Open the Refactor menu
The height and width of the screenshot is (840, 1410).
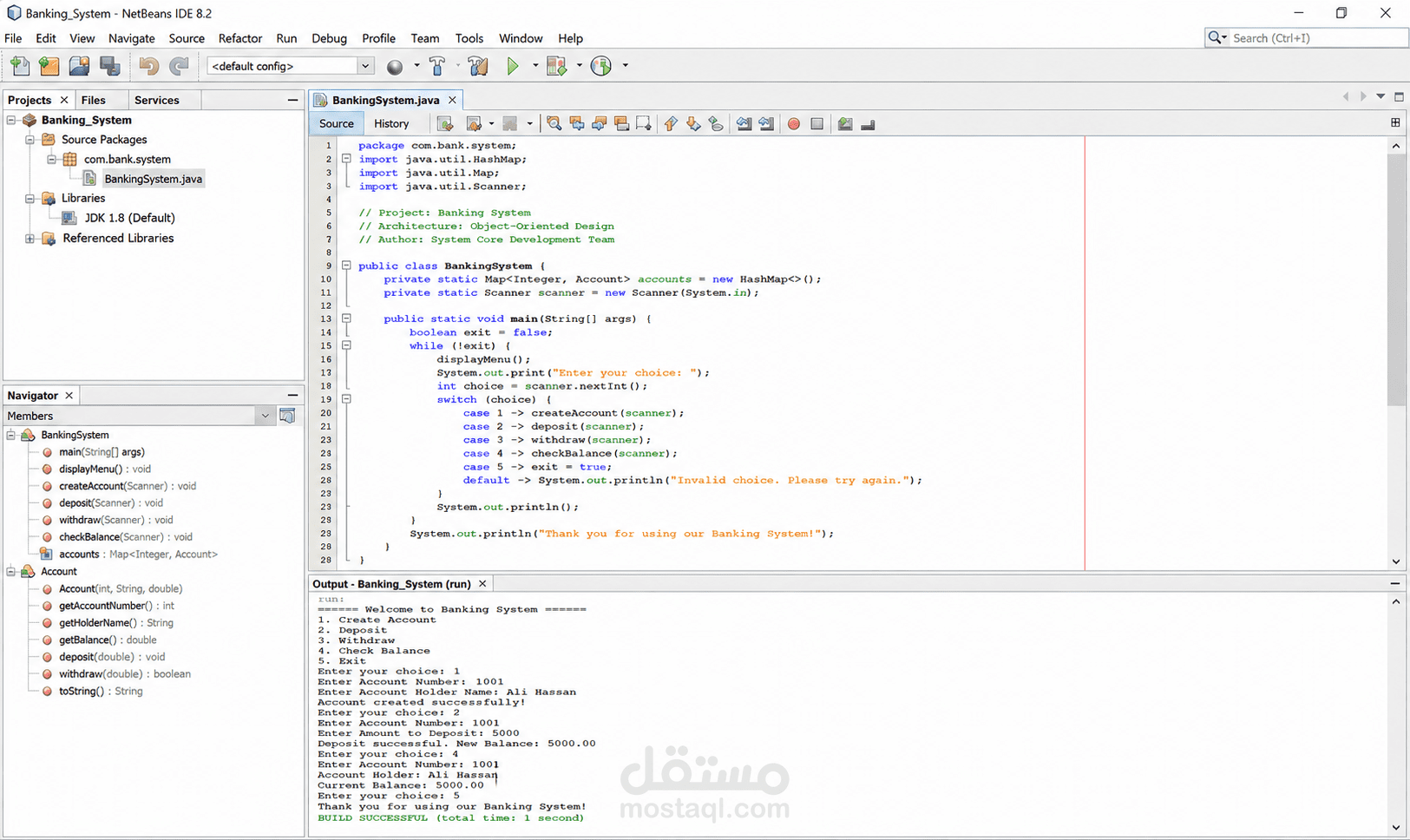(240, 38)
